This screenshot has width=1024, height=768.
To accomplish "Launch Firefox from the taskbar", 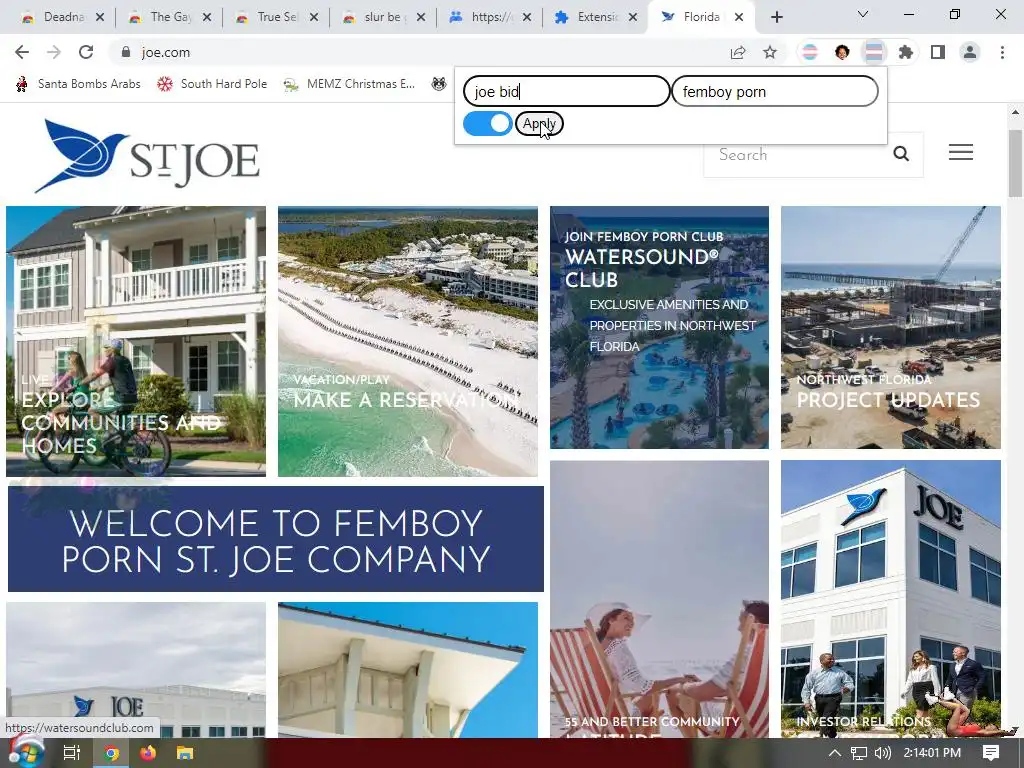I will click(x=148, y=753).
